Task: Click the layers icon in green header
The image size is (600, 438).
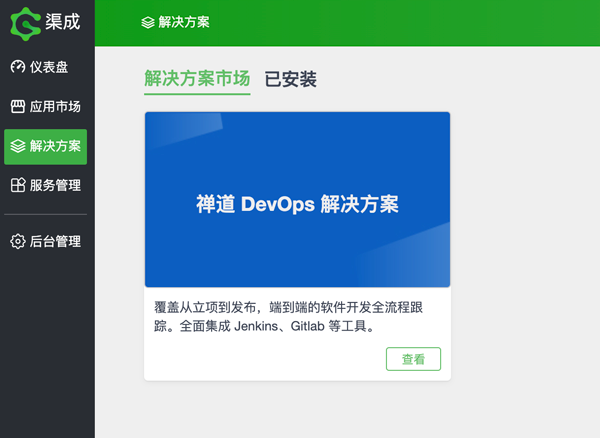Action: 148,22
